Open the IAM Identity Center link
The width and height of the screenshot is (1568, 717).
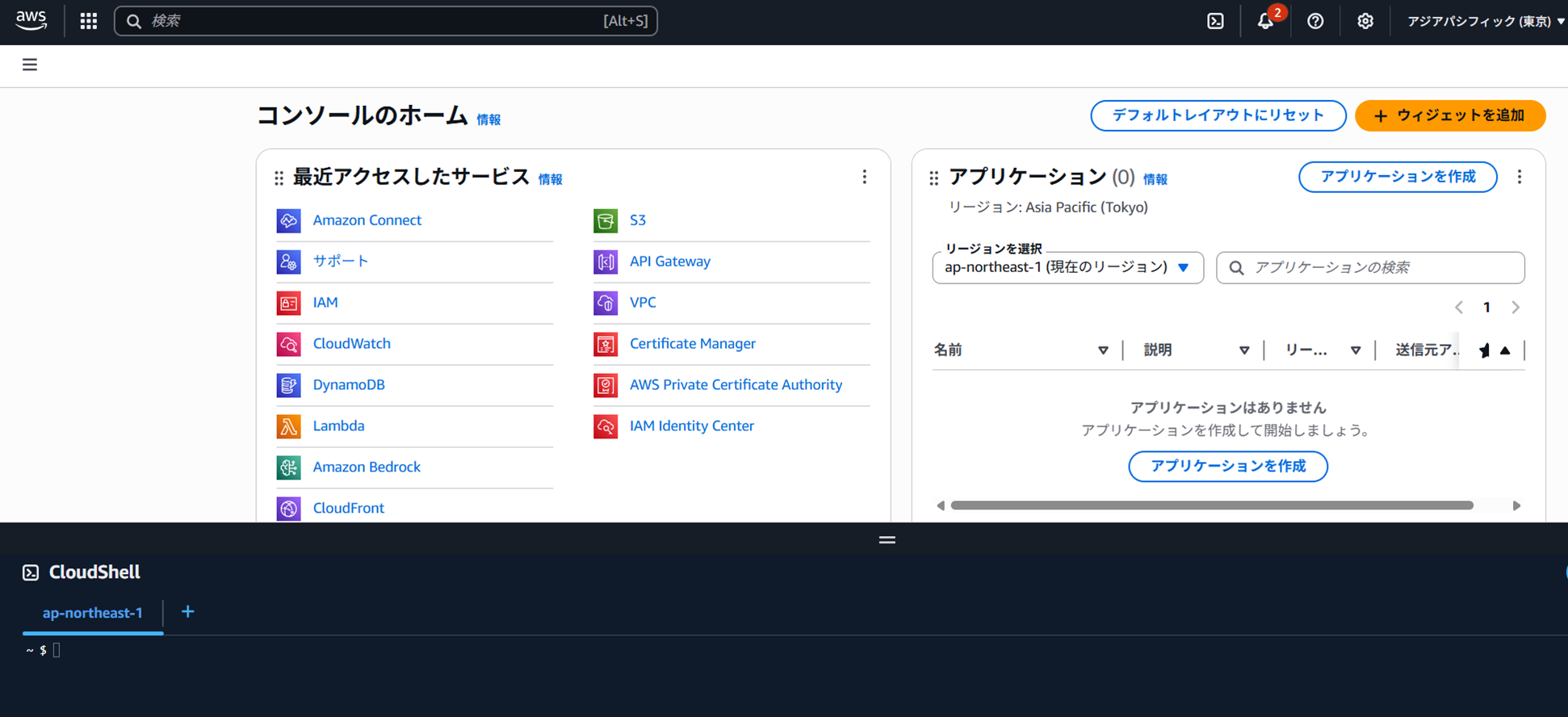[692, 426]
